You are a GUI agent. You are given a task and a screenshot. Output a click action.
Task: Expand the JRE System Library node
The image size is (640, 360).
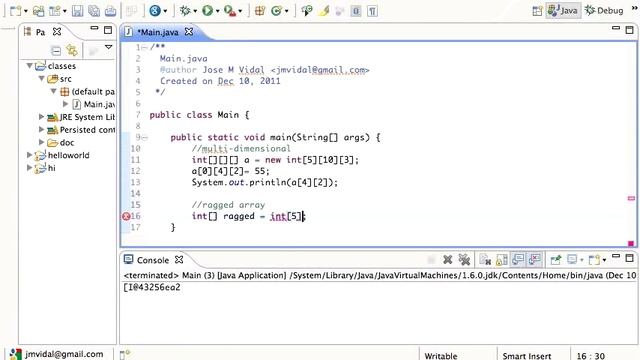pyautogui.click(x=41, y=117)
